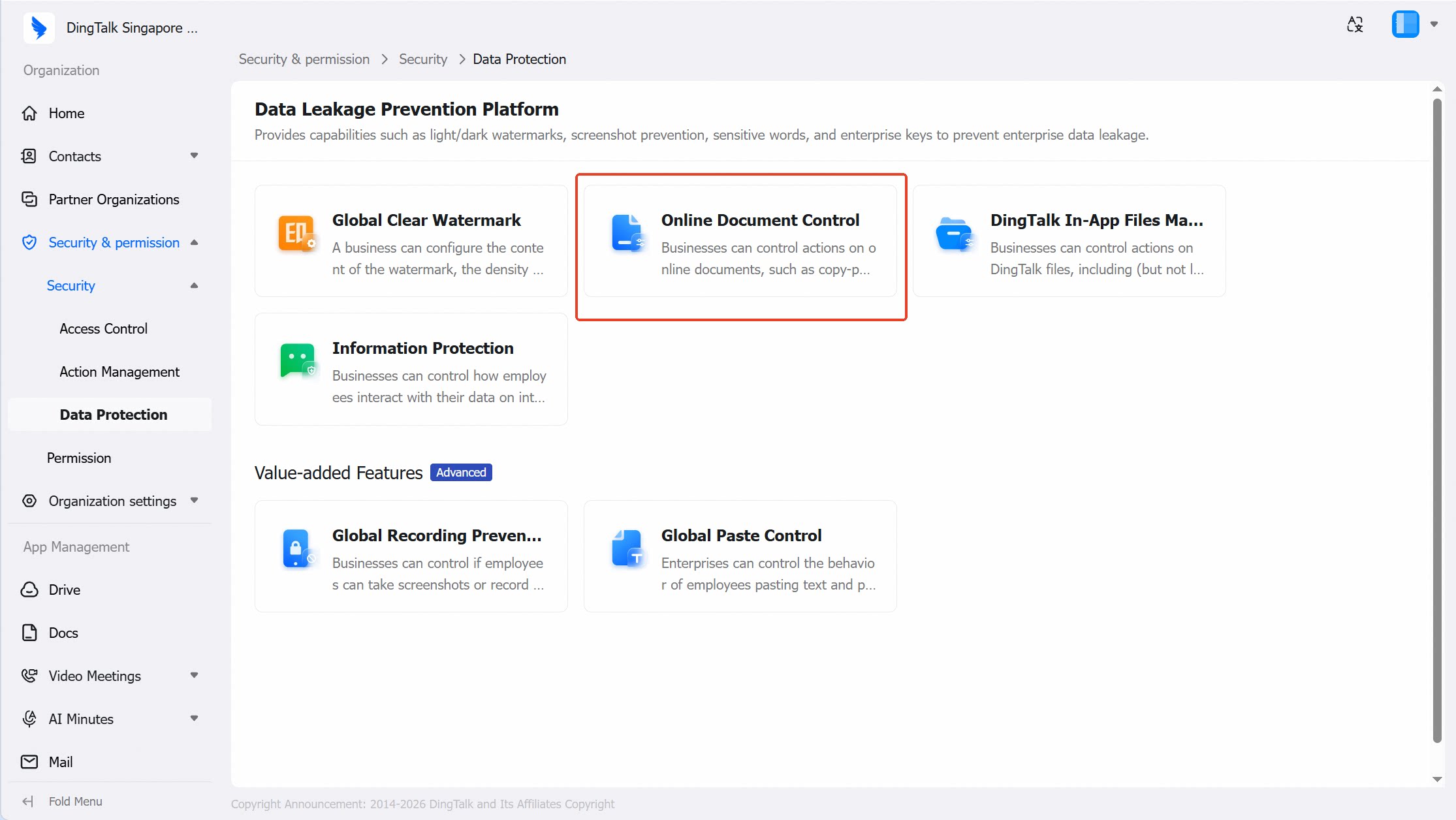The width and height of the screenshot is (1456, 820).
Task: Click the Security breadcrumb link
Action: [423, 59]
